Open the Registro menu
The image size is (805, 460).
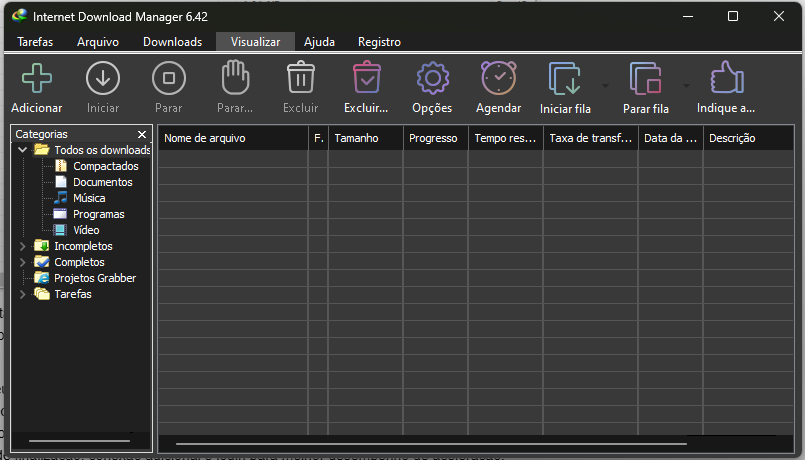tap(379, 42)
